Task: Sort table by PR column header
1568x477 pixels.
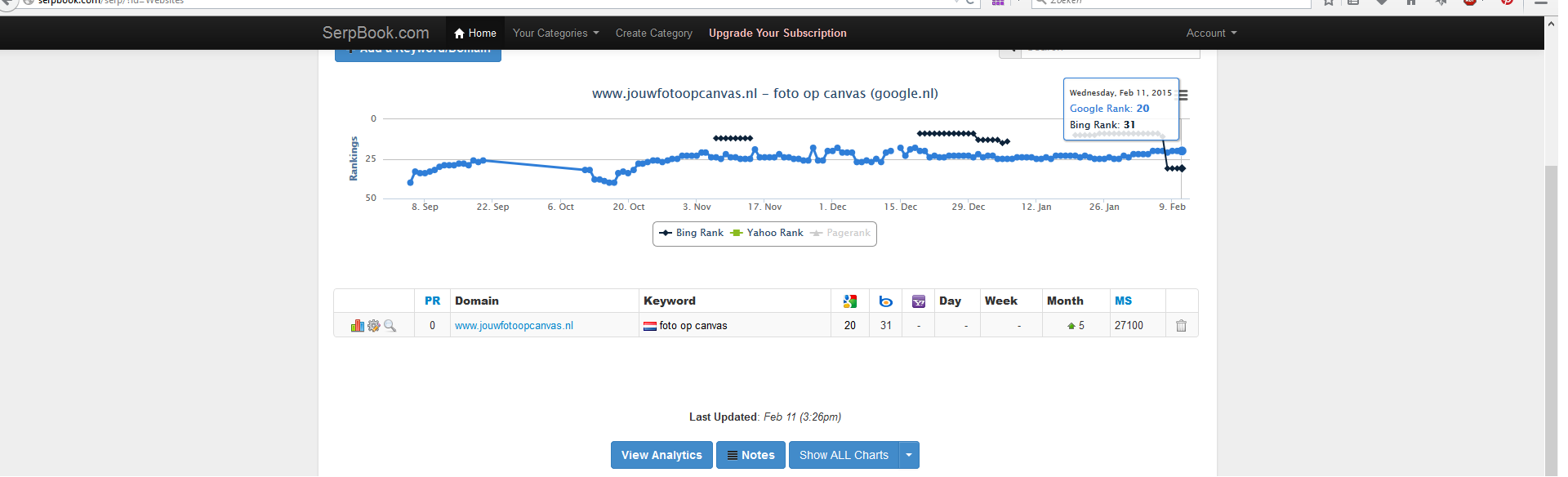Action: [433, 301]
